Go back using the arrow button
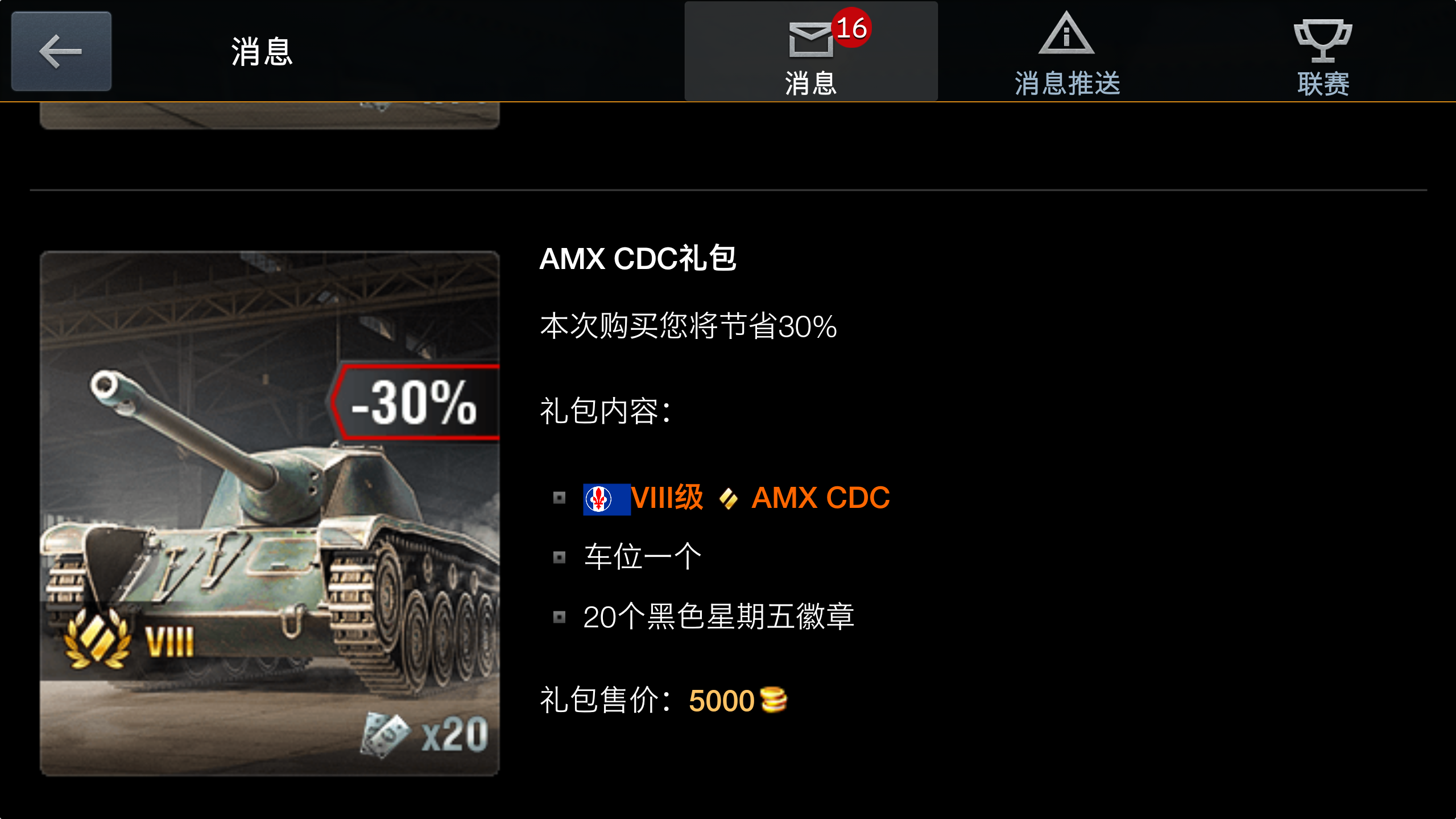 61,51
